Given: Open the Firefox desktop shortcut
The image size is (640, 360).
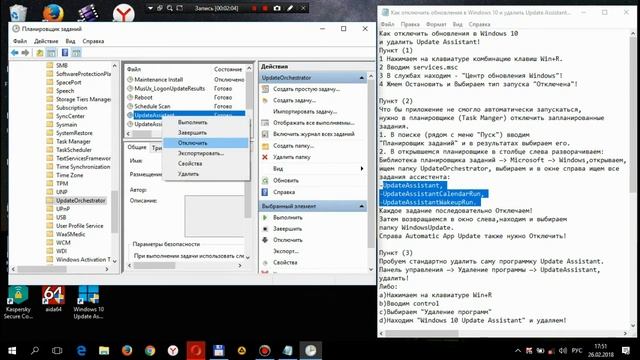Looking at the screenshot, I should [53, 12].
